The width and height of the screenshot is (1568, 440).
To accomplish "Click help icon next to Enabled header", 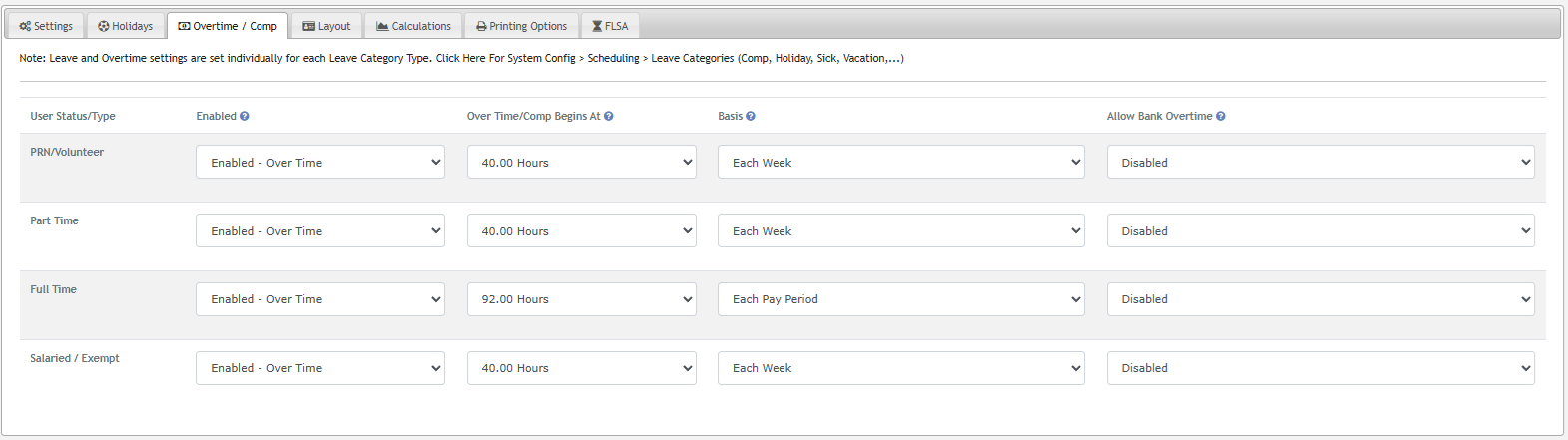I will point(245,116).
